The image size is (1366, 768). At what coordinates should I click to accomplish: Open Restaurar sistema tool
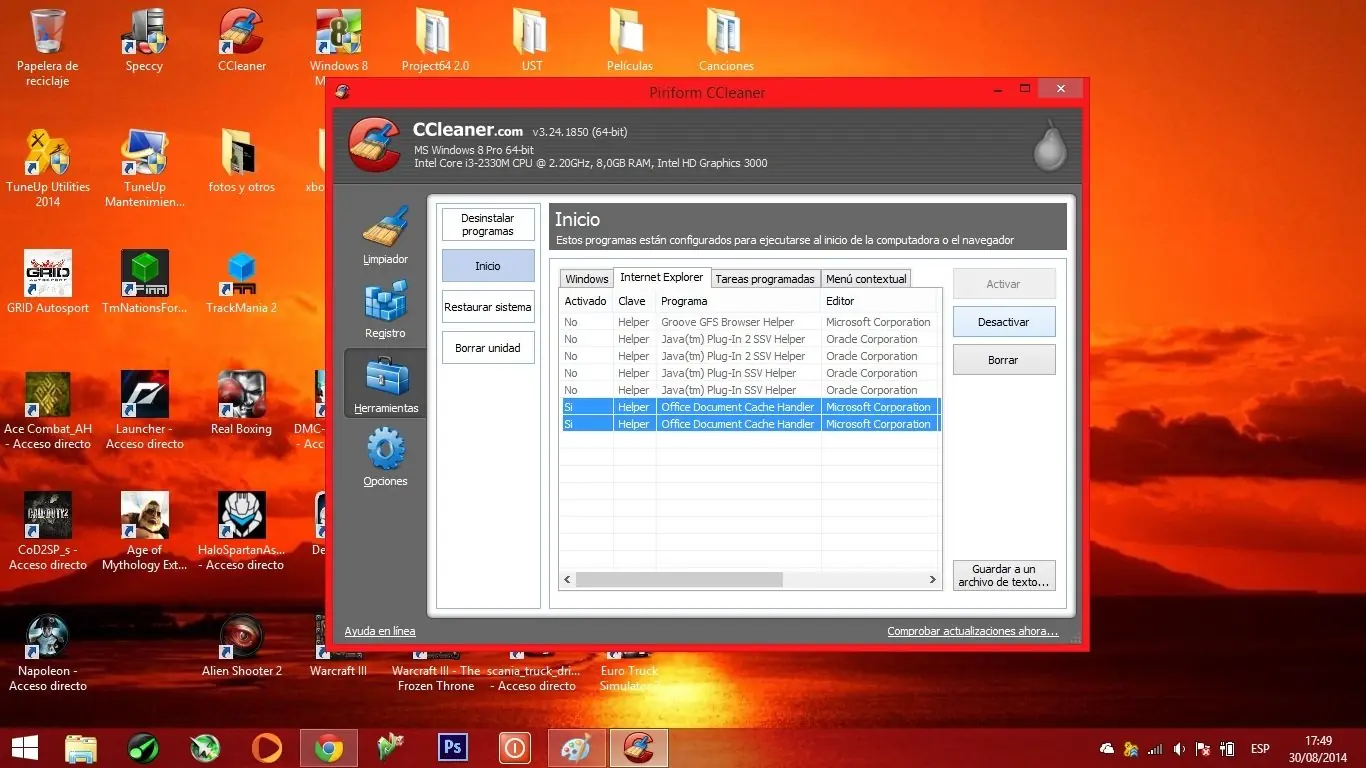click(x=488, y=307)
